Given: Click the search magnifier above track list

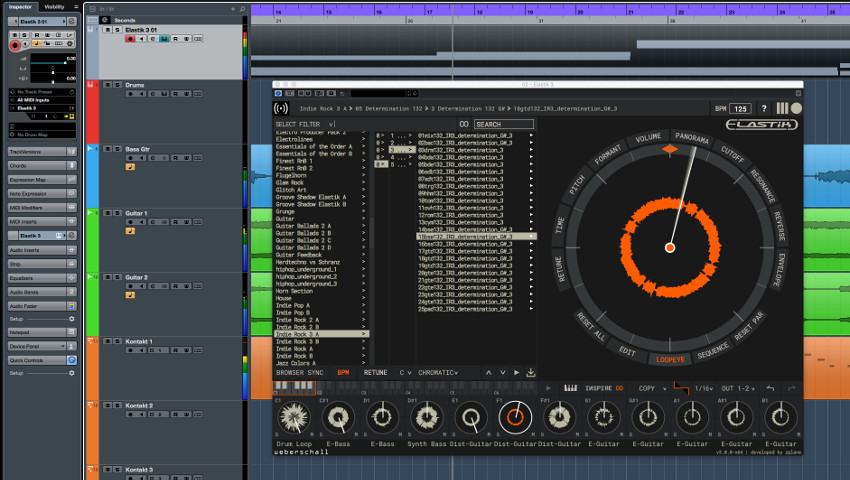Looking at the screenshot, I should [242, 9].
